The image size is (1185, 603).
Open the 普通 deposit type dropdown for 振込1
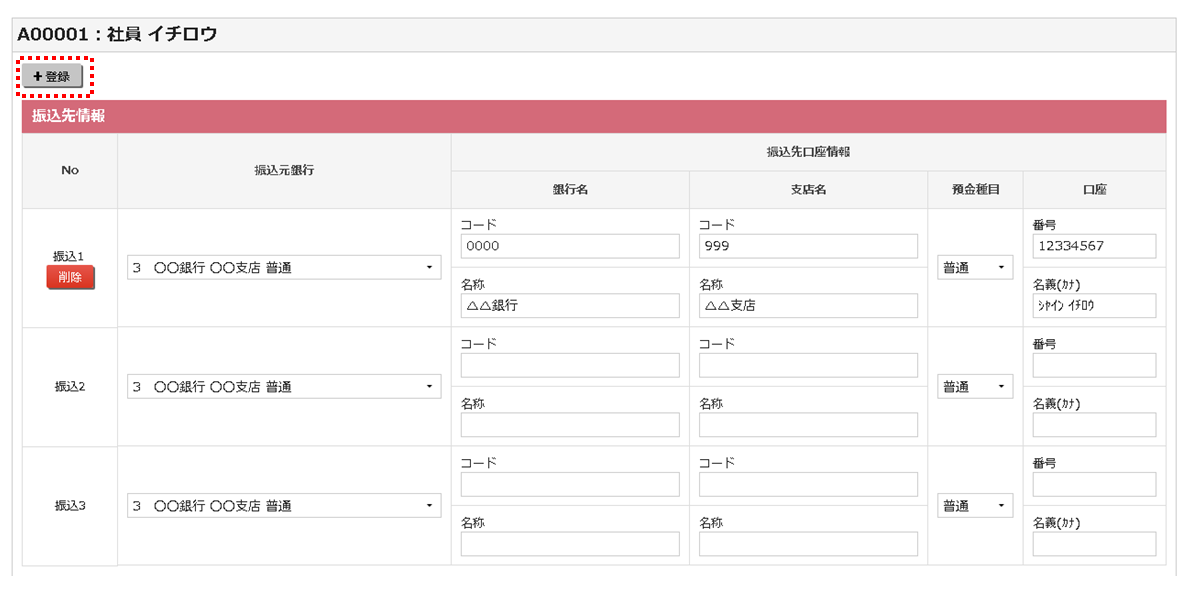point(973,267)
